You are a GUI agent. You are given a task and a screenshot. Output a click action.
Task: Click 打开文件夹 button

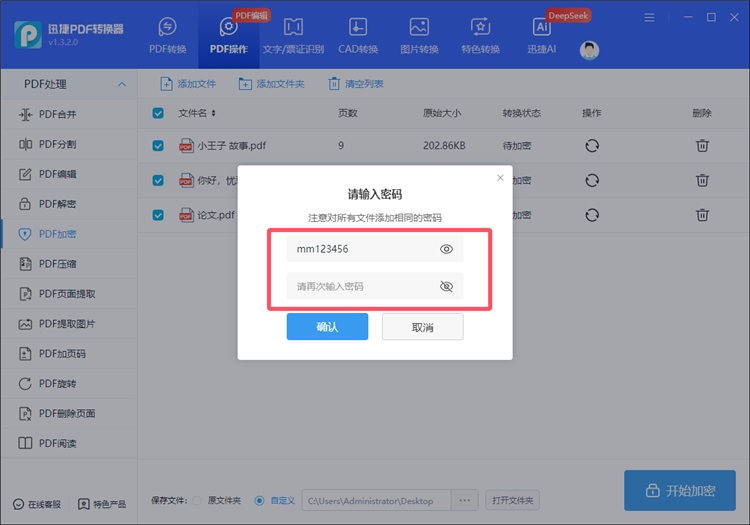(512, 501)
